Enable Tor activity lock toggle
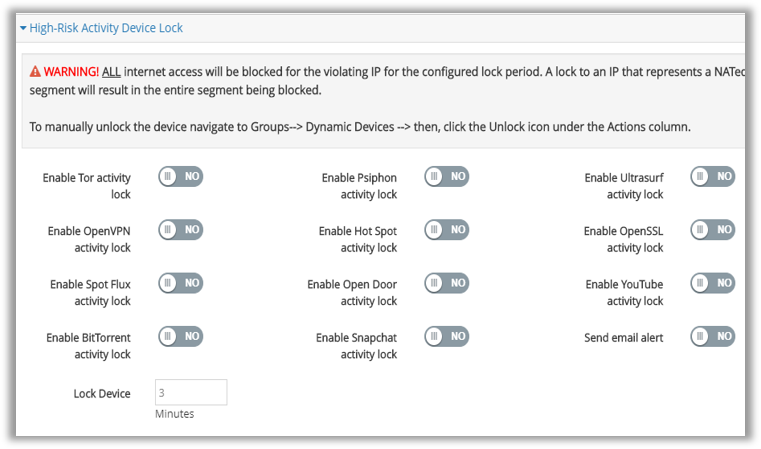This screenshot has height=449, width=761. (181, 176)
